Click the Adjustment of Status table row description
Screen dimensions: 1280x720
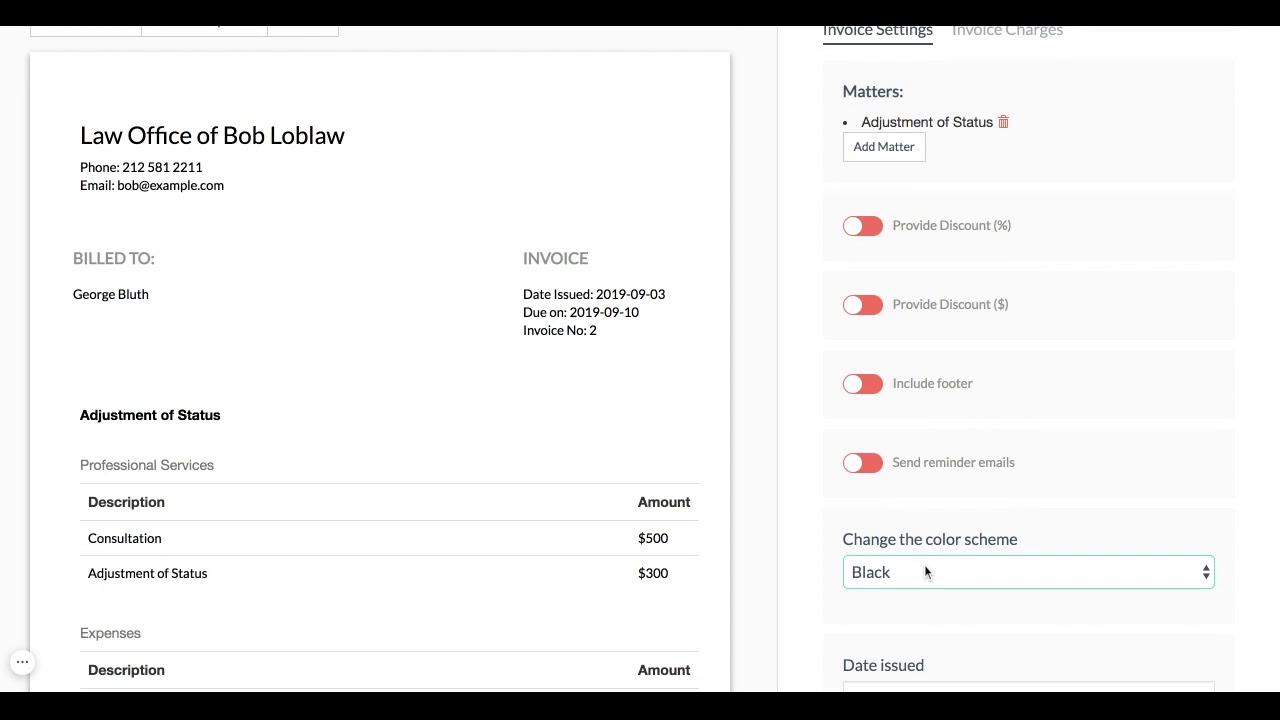click(148, 573)
